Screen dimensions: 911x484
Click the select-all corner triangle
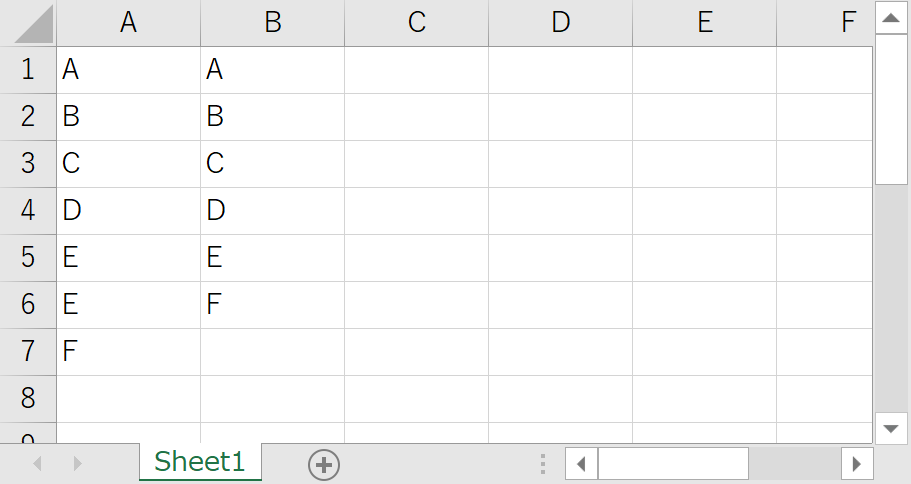pos(30,25)
